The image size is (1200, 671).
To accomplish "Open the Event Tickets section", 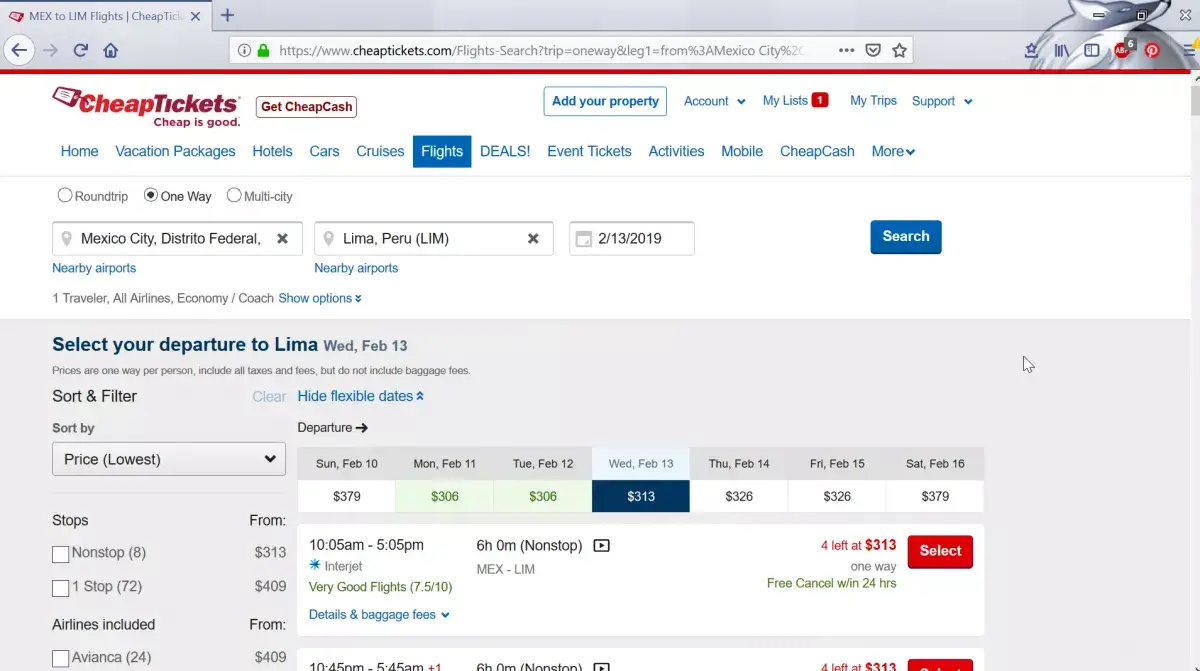I will [589, 151].
